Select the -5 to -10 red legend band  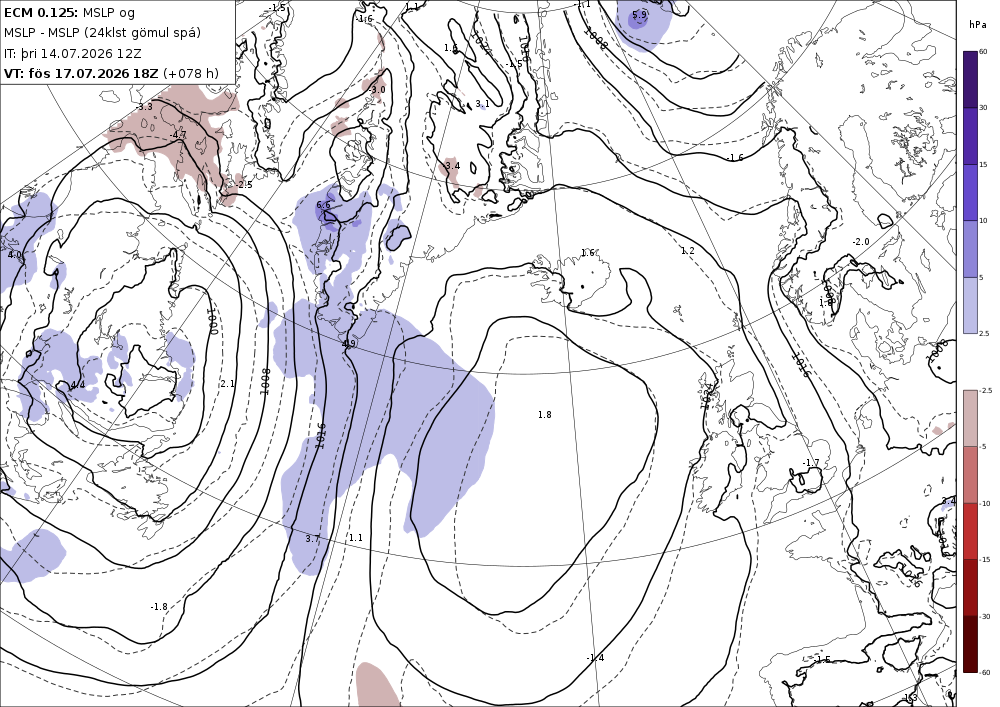[970, 474]
